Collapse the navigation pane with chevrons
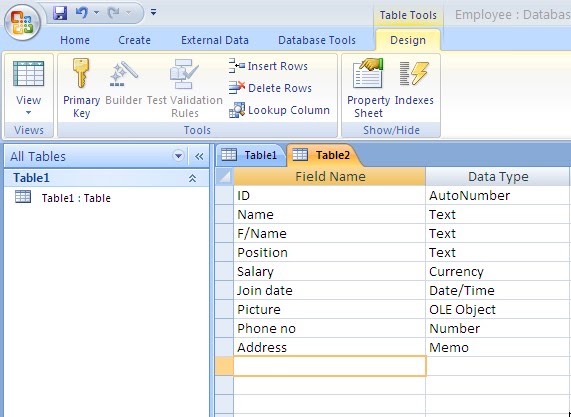This screenshot has height=417, width=571. [199, 157]
